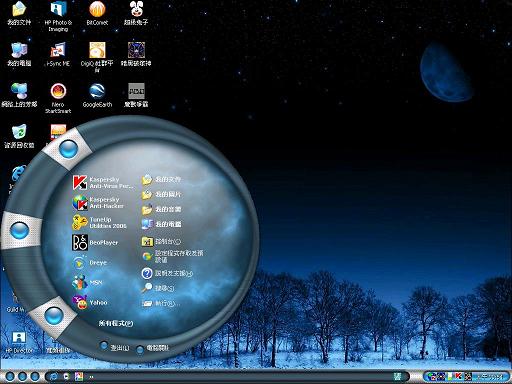Launch Kaspersky Anti-Virus from the start menu
Image resolution: width=512 pixels, height=384 pixels.
(103, 183)
